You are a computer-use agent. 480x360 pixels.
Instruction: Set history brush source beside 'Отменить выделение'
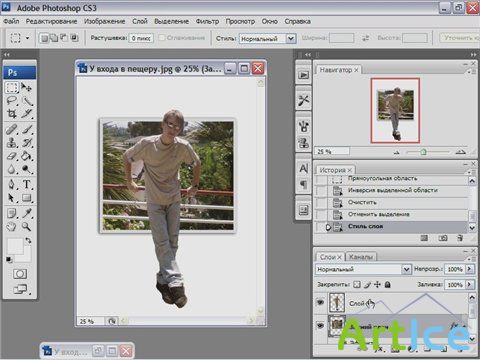click(x=321, y=214)
